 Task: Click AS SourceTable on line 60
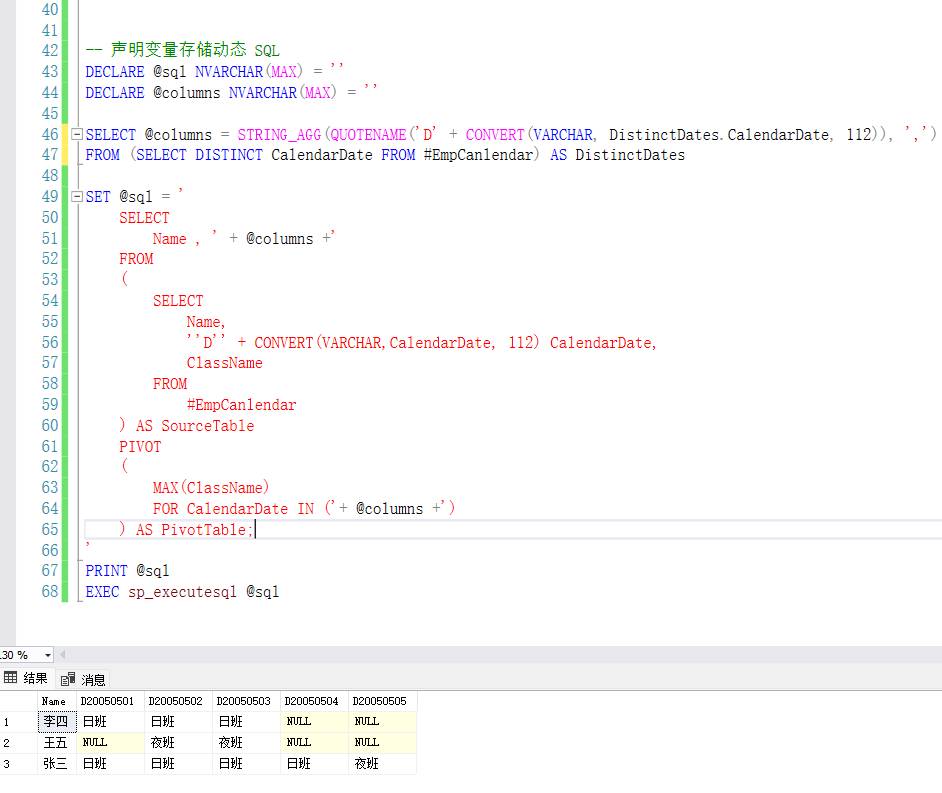(195, 426)
